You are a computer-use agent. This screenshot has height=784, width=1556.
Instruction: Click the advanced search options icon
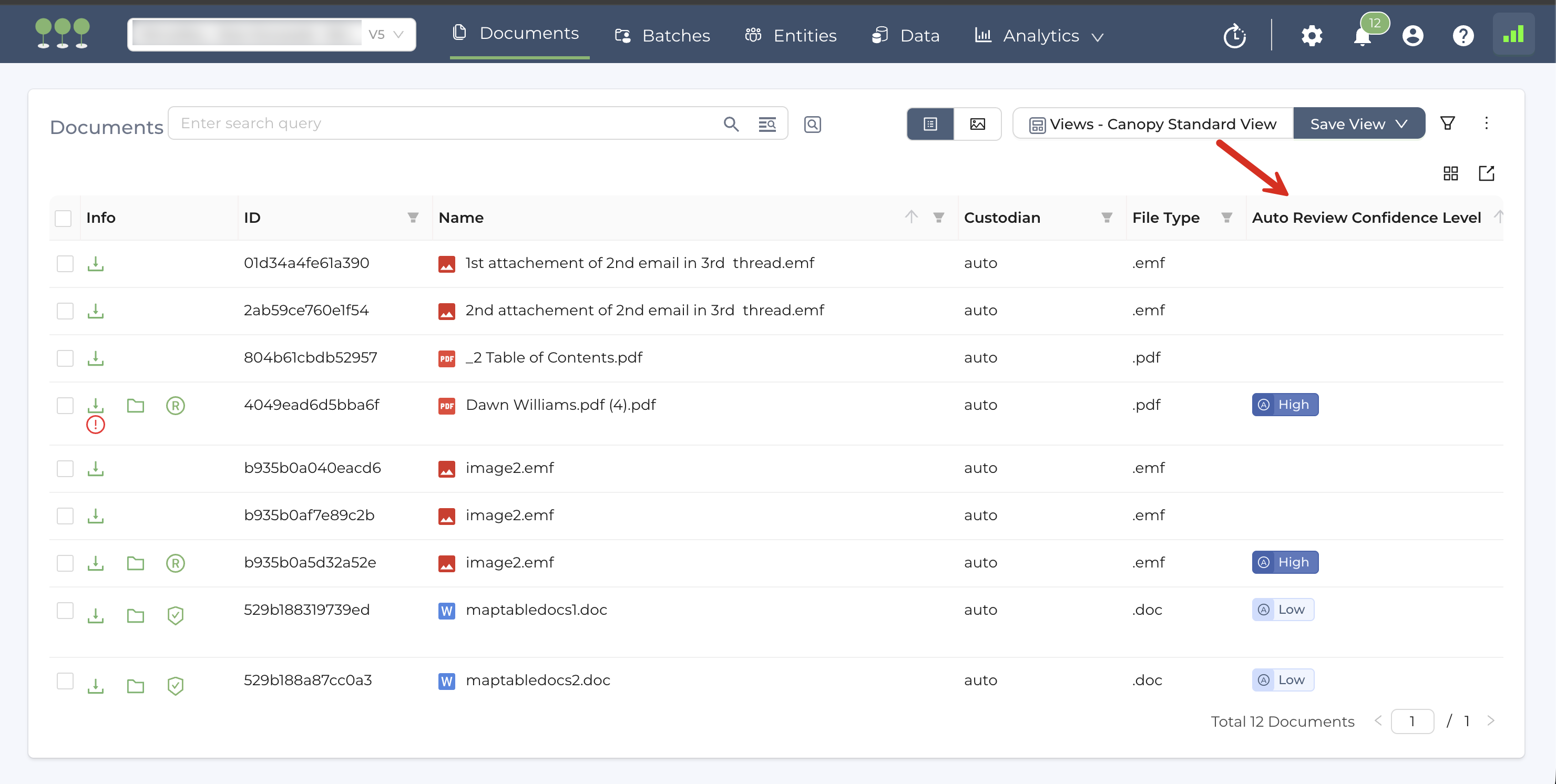click(x=766, y=124)
